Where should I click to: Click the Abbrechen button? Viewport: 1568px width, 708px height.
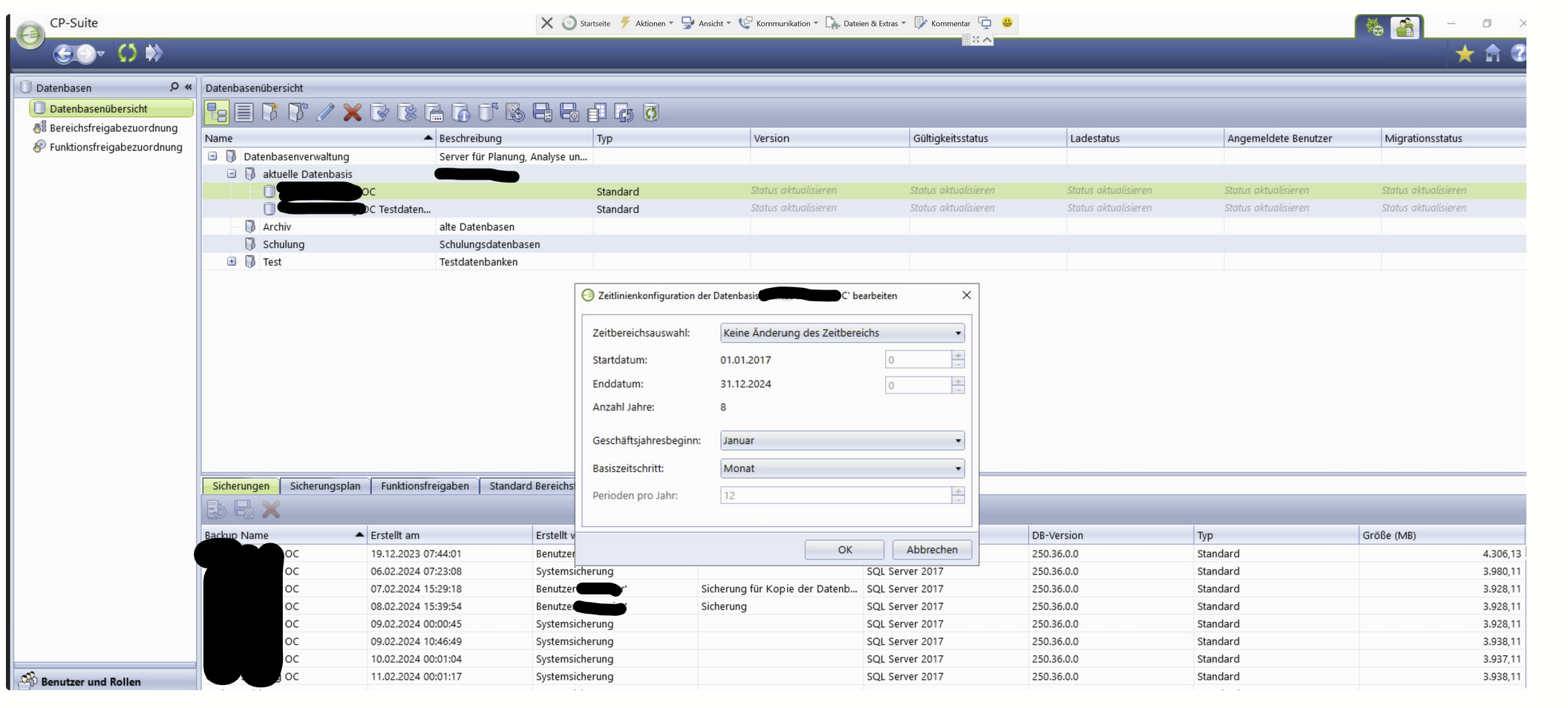[932, 550]
